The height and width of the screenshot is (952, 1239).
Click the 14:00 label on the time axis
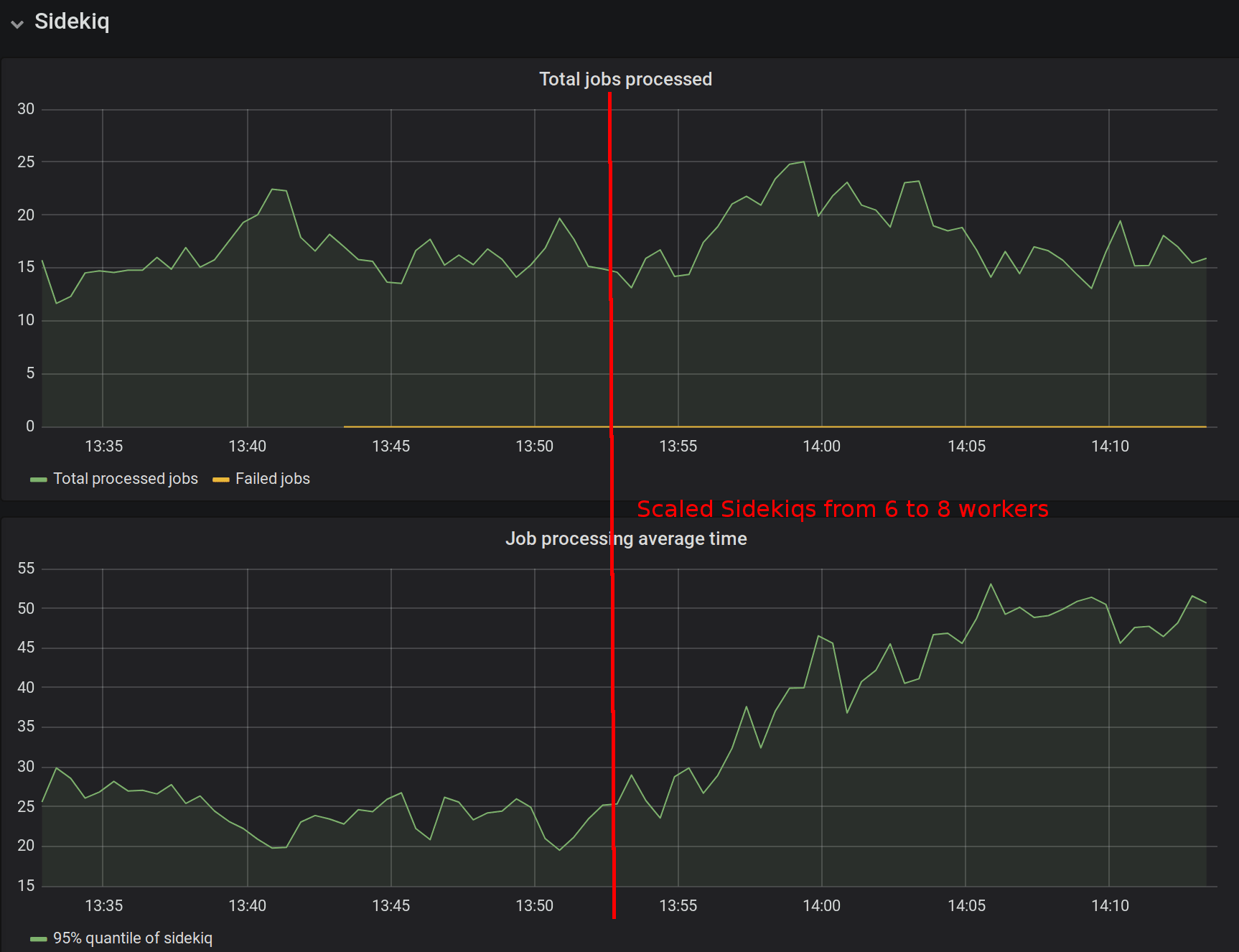pyautogui.click(x=823, y=446)
